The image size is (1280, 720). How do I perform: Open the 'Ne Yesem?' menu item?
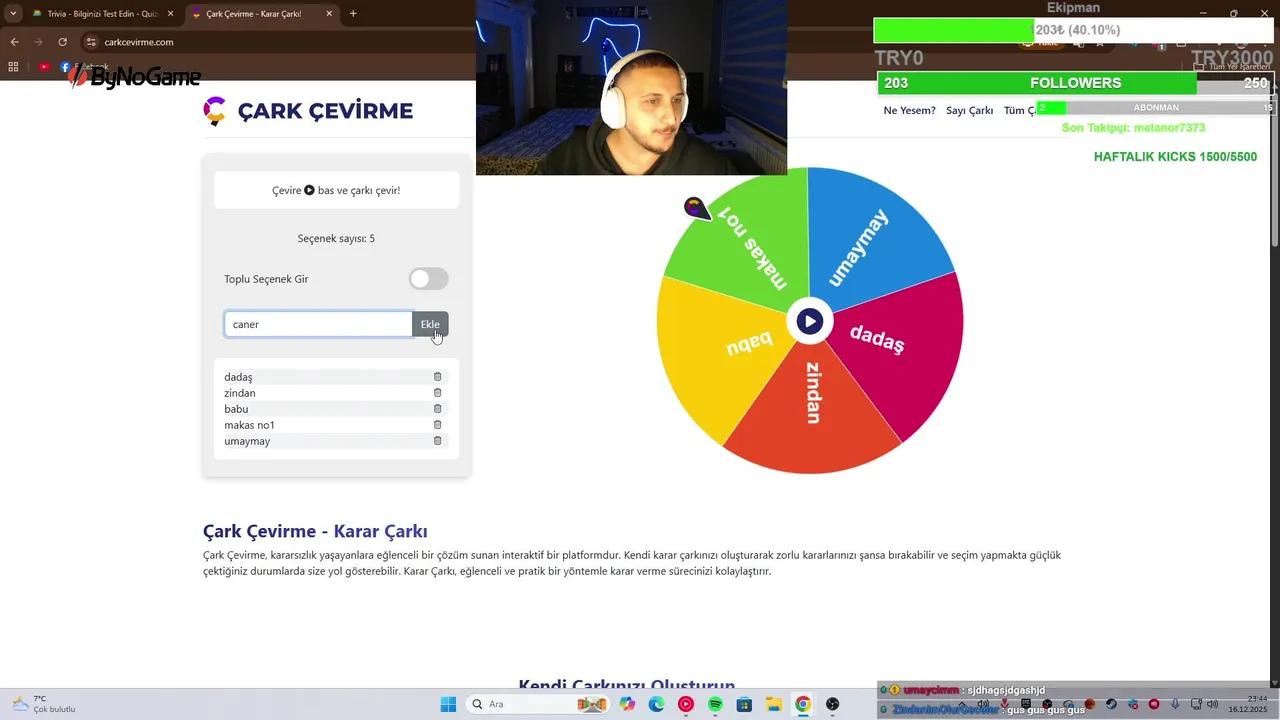909,110
